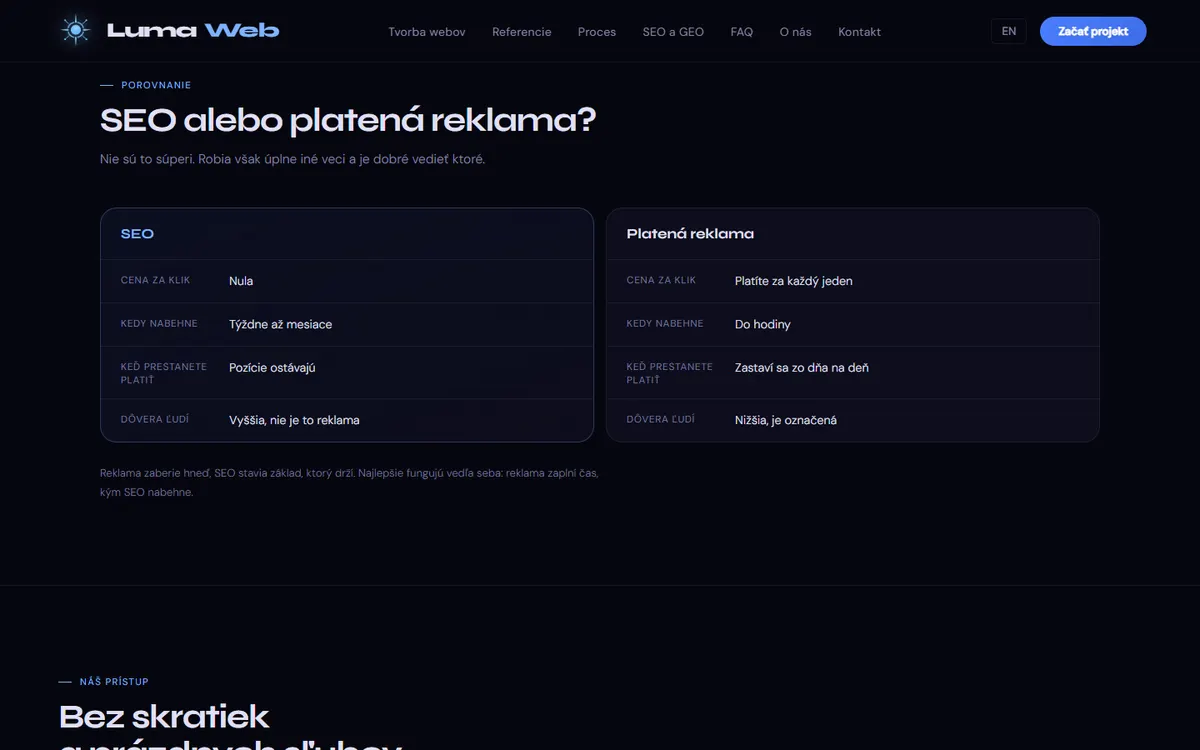Click Nižšia, je označená value
The height and width of the screenshot is (750, 1200).
pyautogui.click(x=786, y=420)
